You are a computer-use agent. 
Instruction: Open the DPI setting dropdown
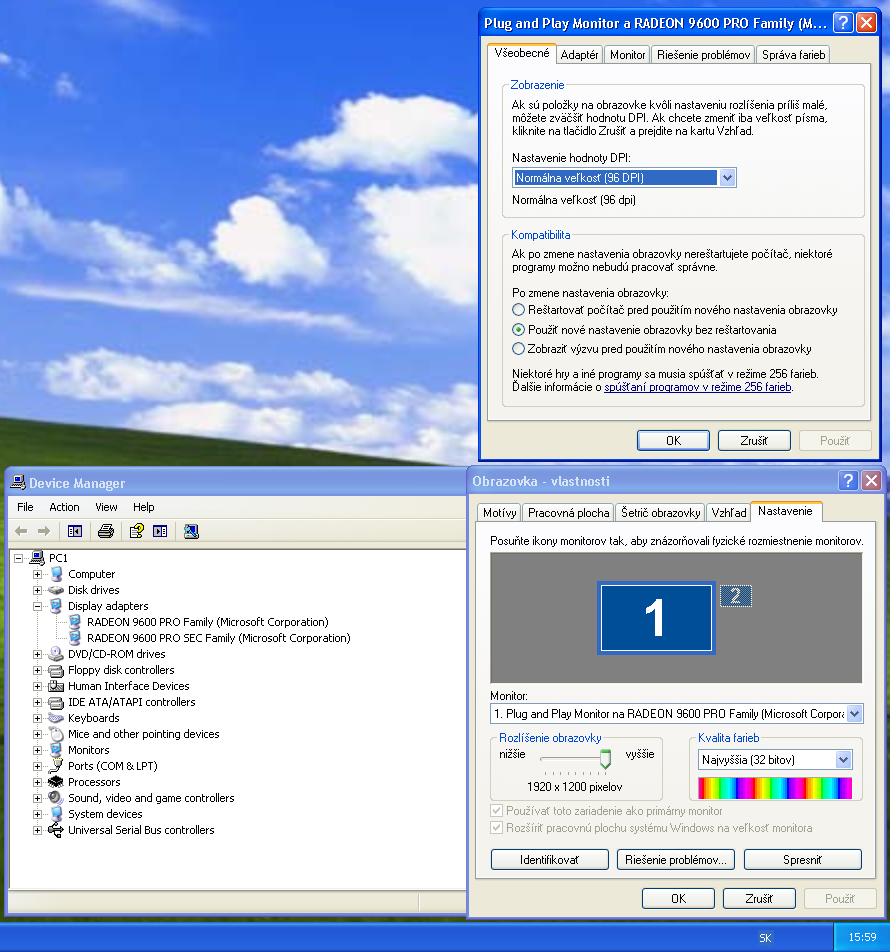(x=727, y=178)
